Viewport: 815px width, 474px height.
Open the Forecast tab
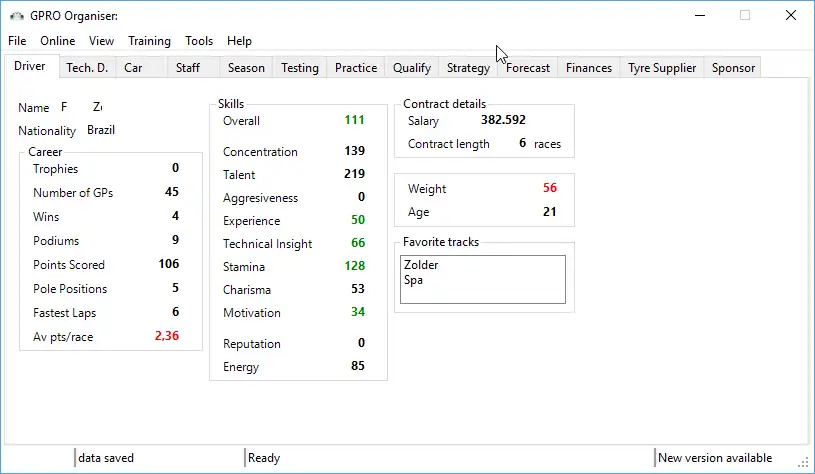click(x=528, y=68)
